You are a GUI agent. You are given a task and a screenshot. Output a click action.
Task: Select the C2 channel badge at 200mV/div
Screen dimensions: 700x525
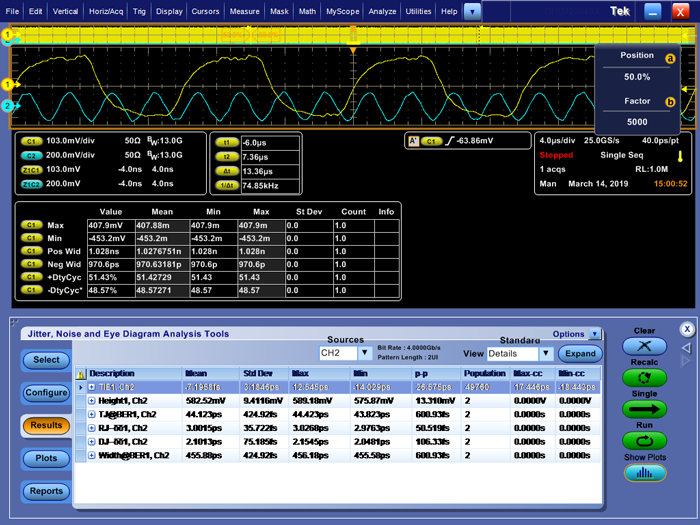[x=30, y=155]
